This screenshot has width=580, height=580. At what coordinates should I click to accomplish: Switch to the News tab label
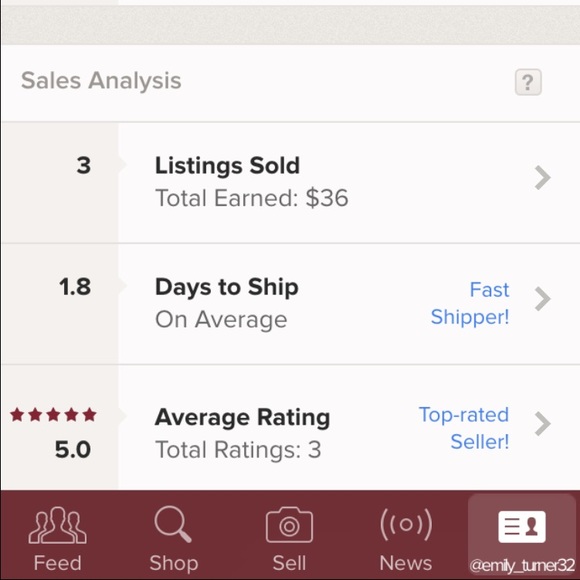click(x=406, y=563)
